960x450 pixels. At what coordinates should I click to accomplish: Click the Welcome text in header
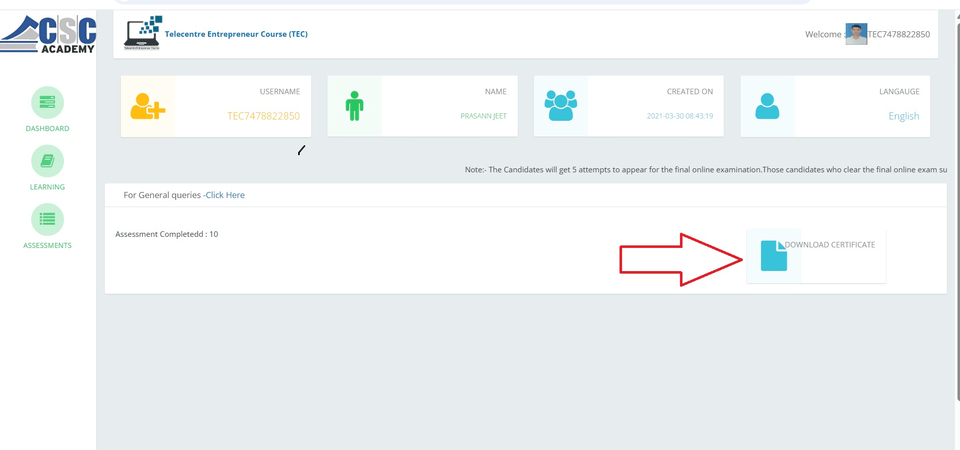pyautogui.click(x=823, y=34)
